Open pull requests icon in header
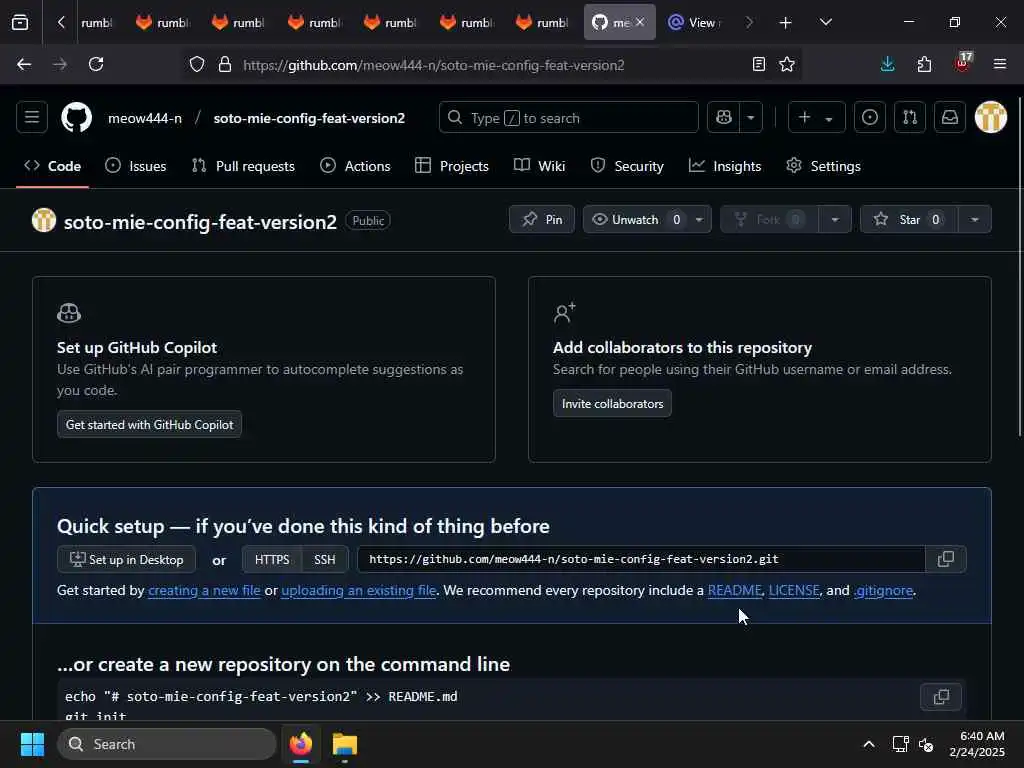 pos(910,118)
